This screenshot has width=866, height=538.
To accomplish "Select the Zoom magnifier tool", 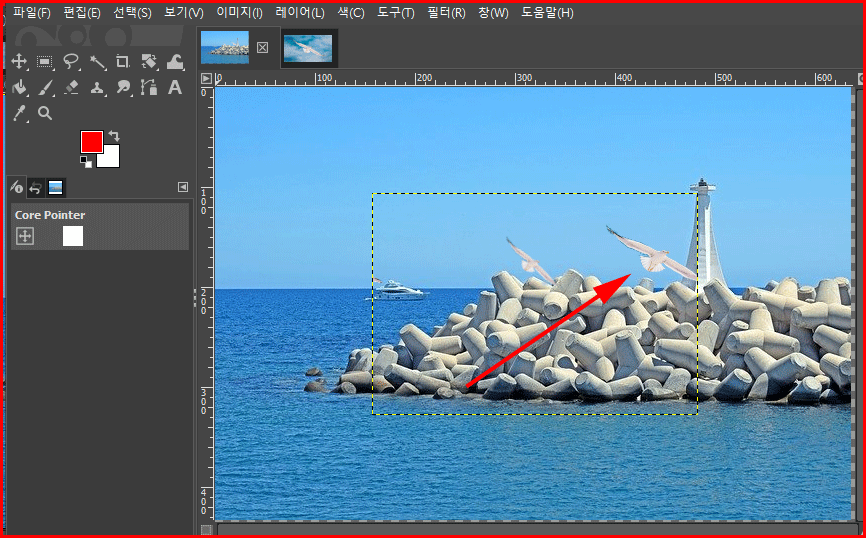I will (45, 113).
